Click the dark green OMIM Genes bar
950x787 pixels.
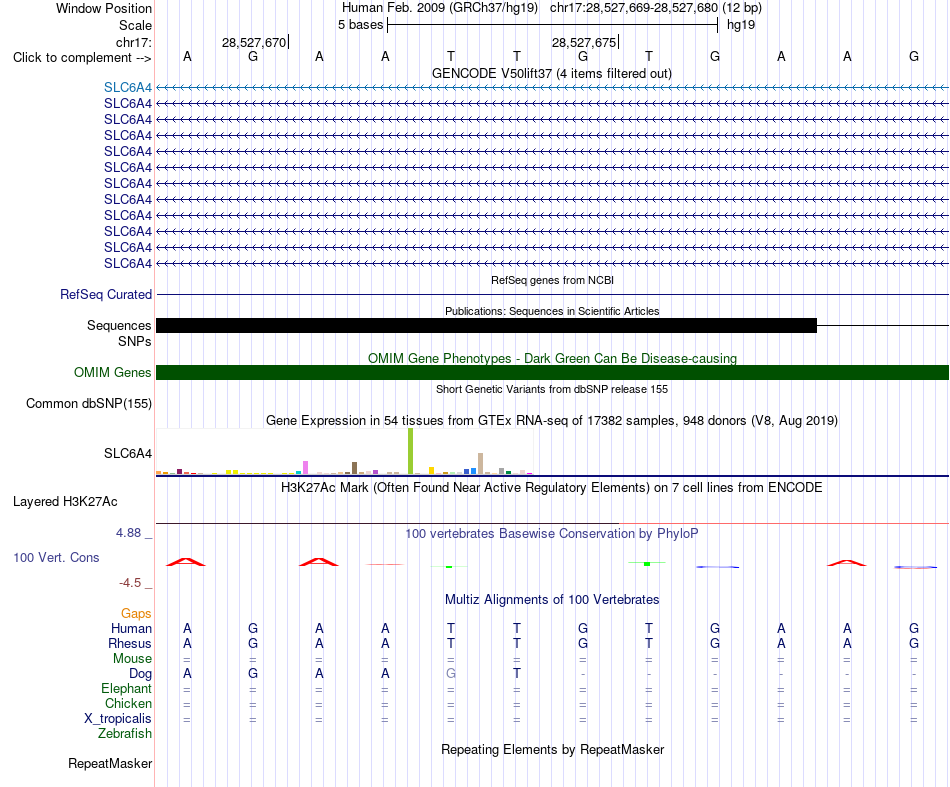(x=553, y=373)
